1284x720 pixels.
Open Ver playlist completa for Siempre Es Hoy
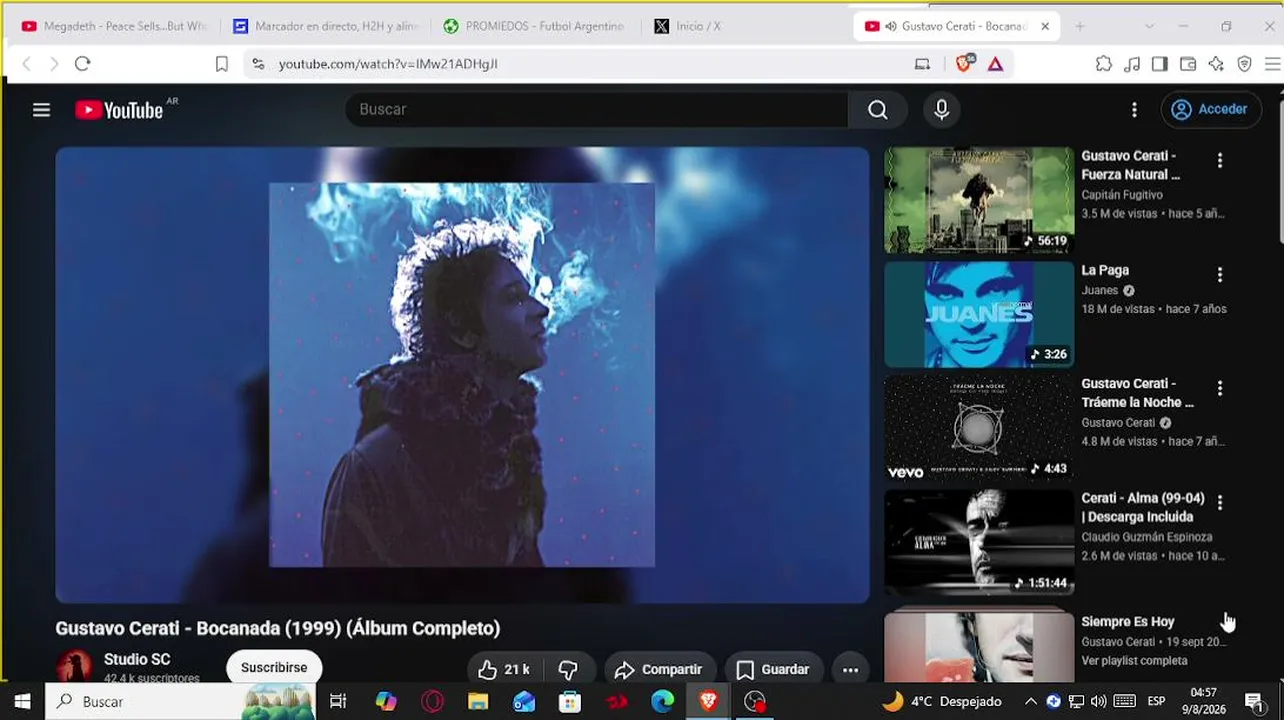coord(1134,661)
